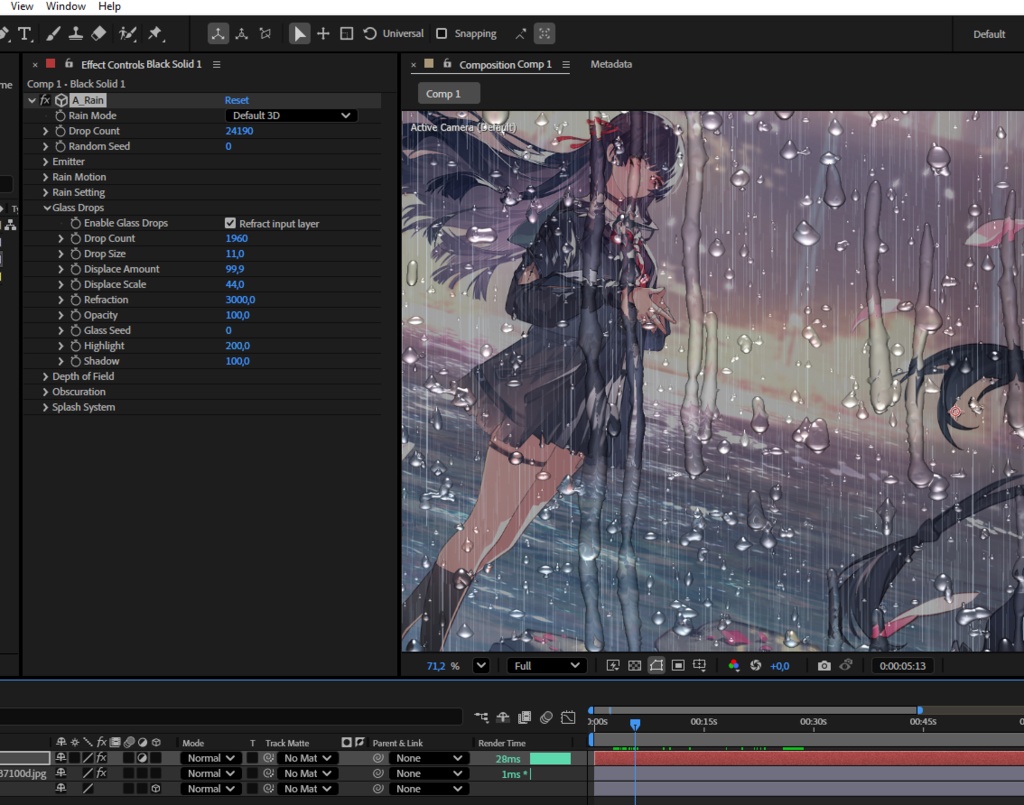Activate View Axis mode
This screenshot has height=805, width=1024.
pyautogui.click(x=265, y=34)
